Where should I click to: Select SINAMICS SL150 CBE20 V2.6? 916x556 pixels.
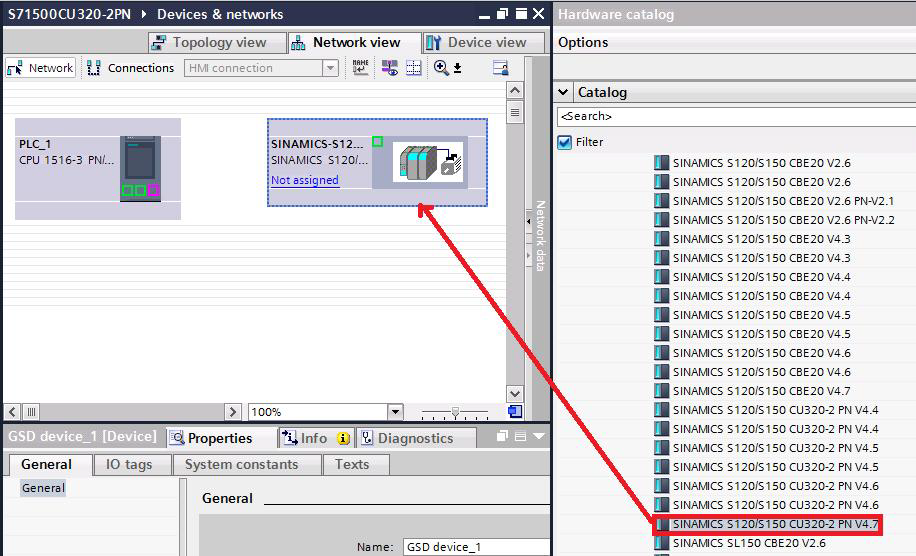point(749,543)
